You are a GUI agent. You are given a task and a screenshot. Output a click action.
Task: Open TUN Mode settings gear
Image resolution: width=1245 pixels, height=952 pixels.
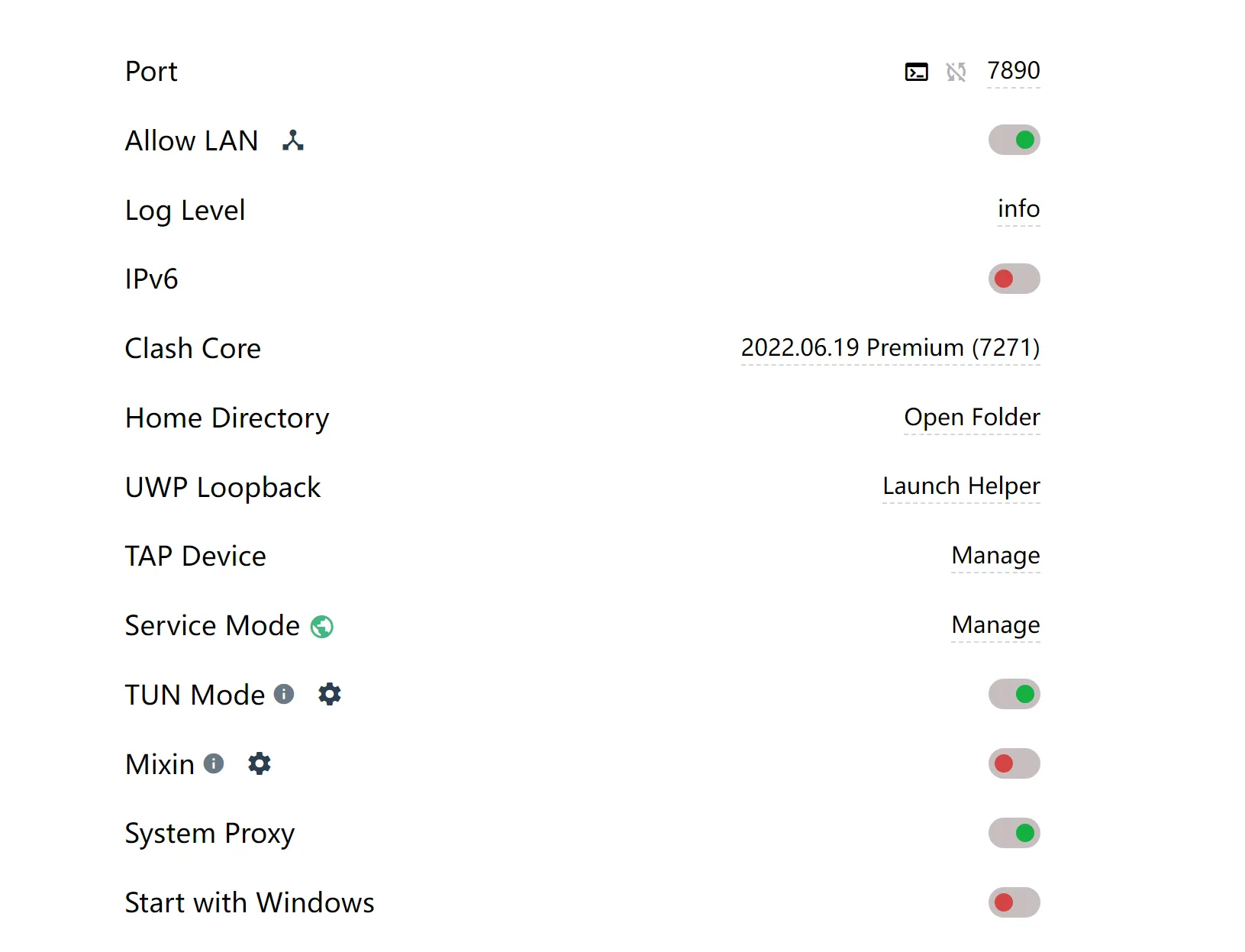point(330,694)
